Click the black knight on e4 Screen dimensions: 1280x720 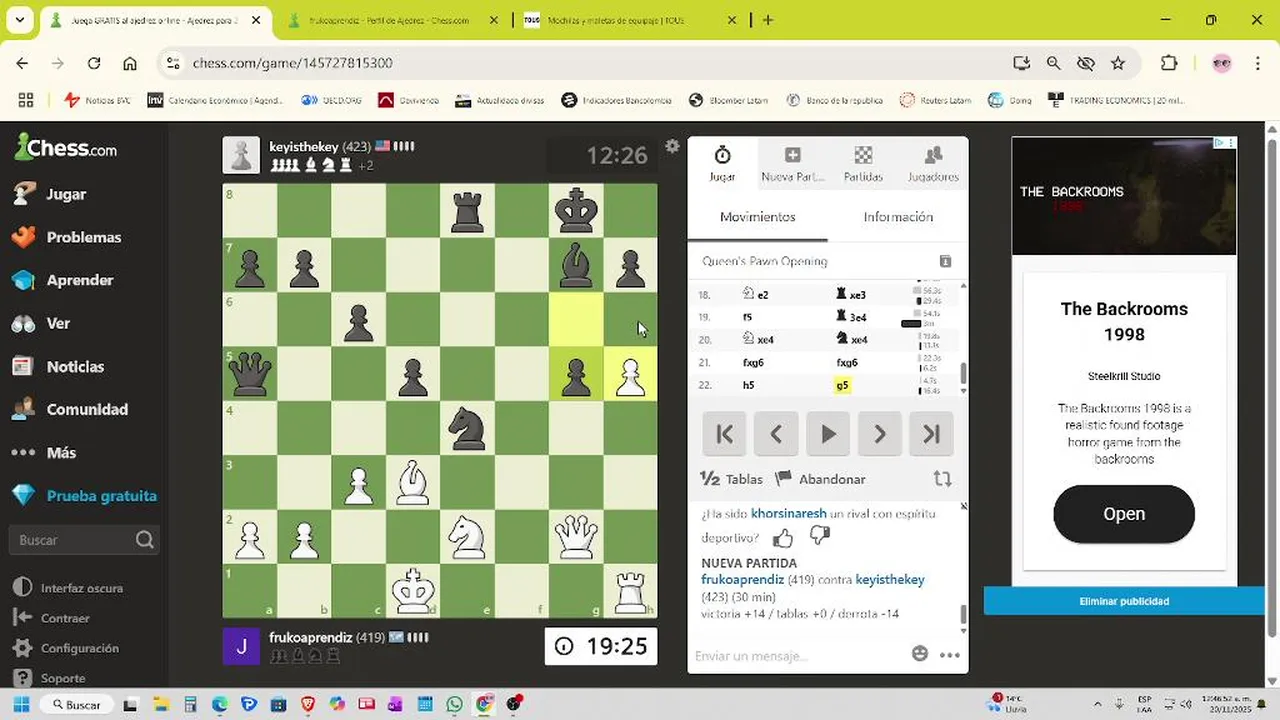pos(467,428)
